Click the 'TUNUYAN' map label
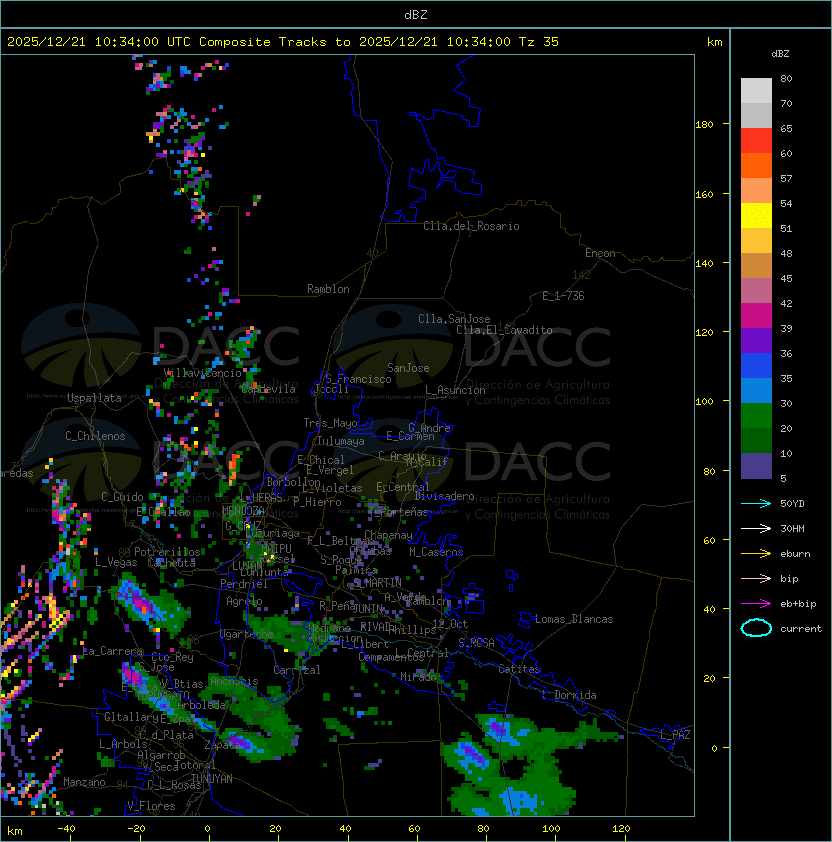Screen dimensions: 832x842 [x=212, y=779]
